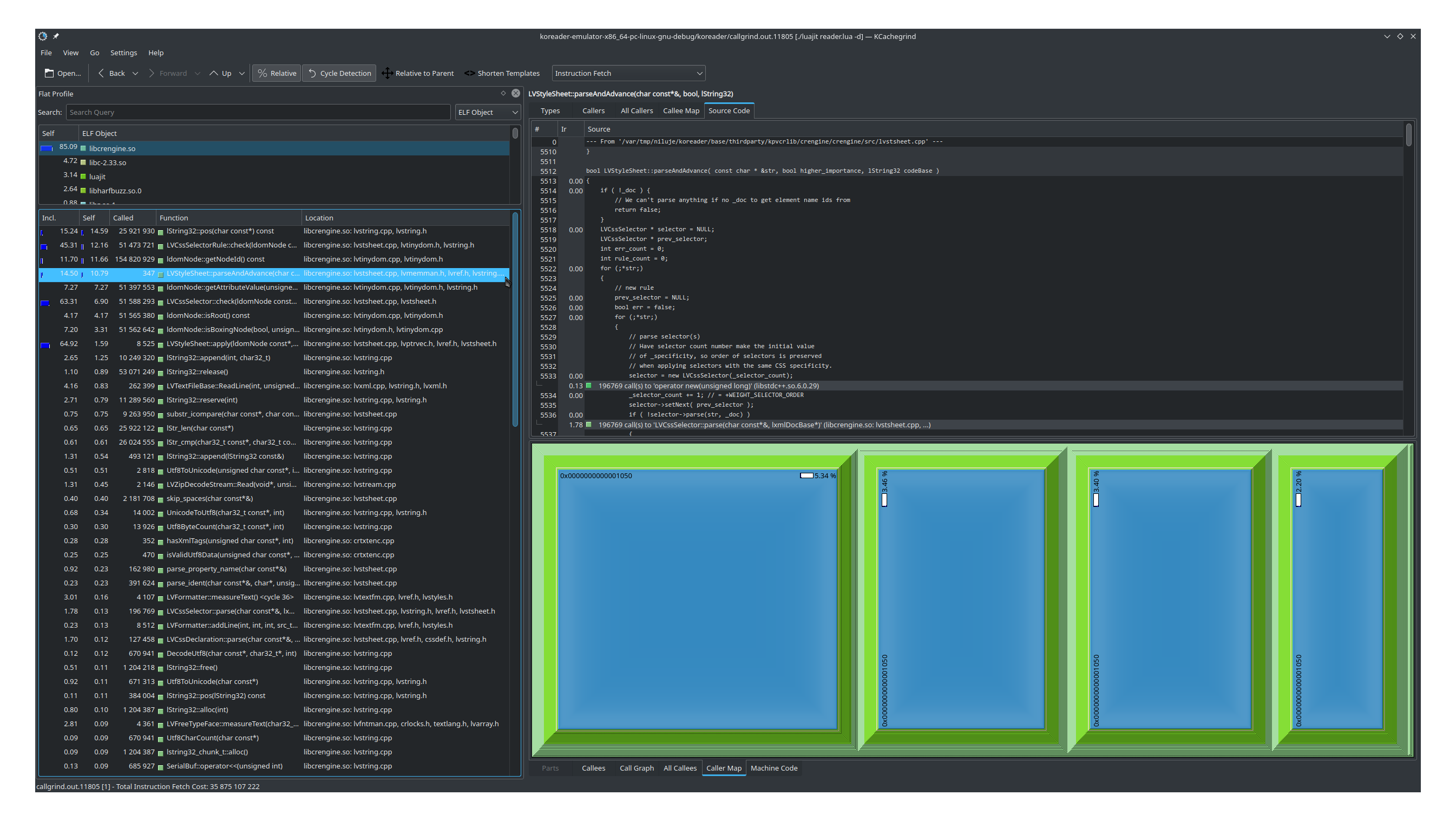
Task: Navigate up the call hierarchy with the Up icon
Action: 213,73
